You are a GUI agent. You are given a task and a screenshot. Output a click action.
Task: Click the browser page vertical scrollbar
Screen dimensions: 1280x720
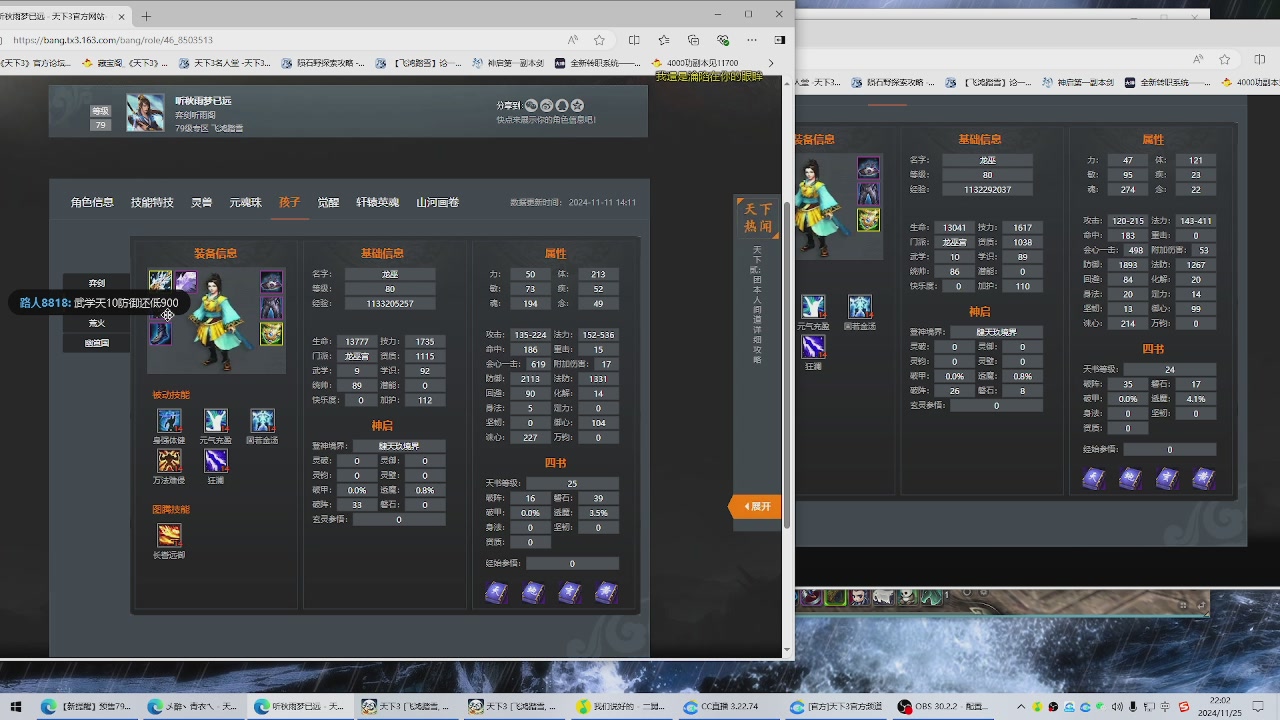pos(787,365)
